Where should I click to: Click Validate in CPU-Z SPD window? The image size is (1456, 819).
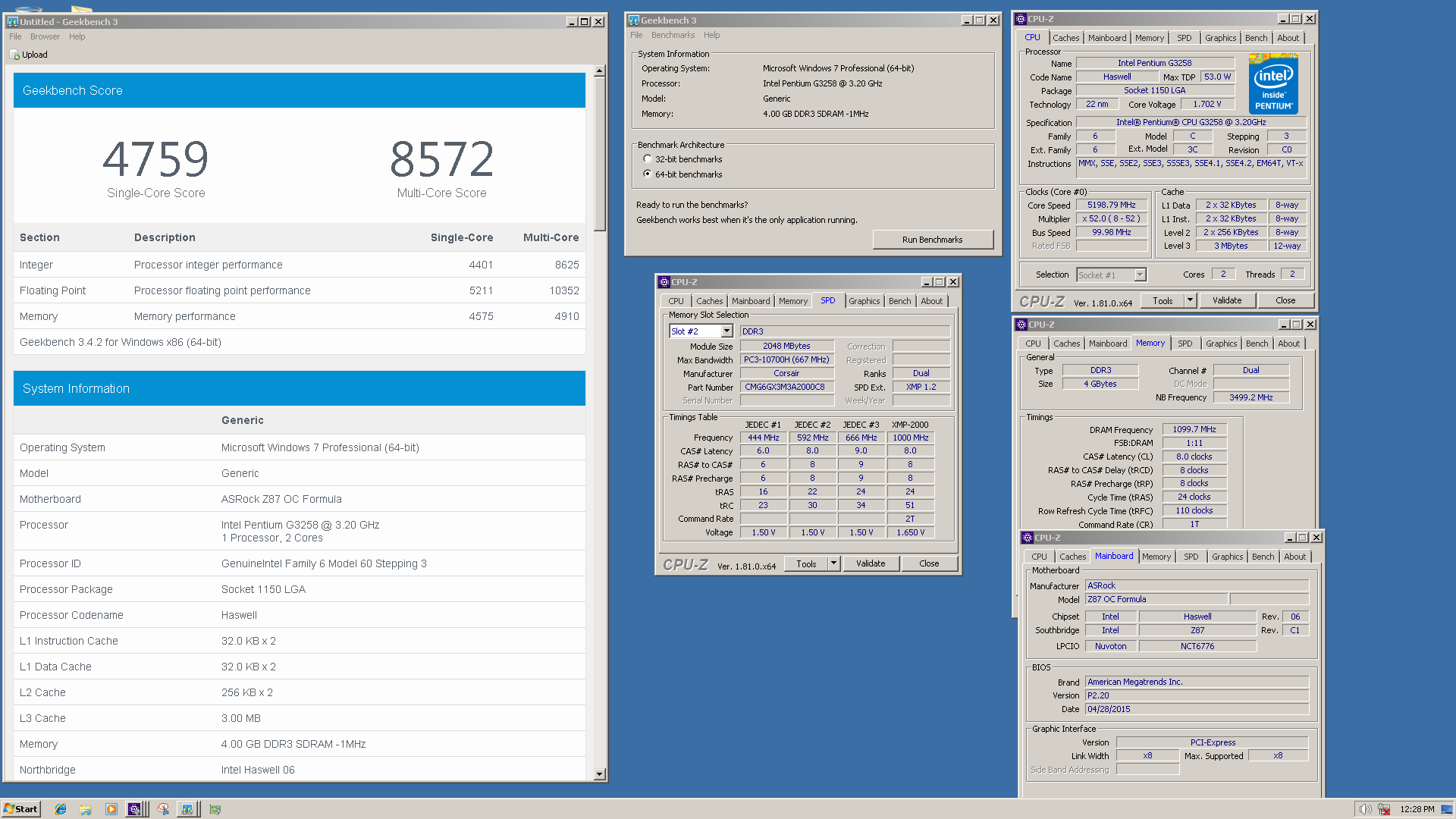pyautogui.click(x=871, y=563)
